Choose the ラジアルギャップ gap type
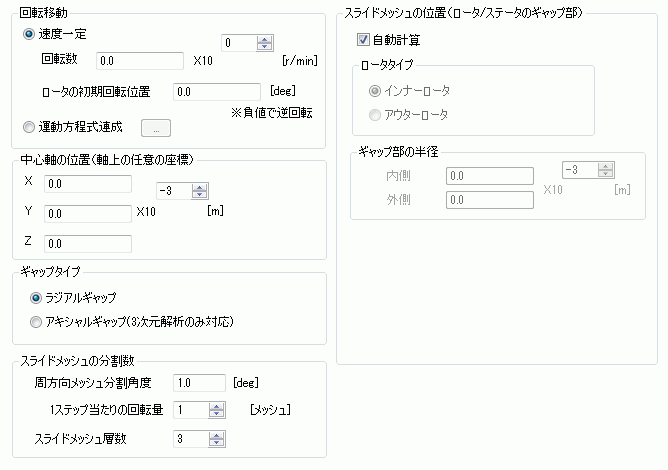The image size is (668, 470). pos(37,297)
